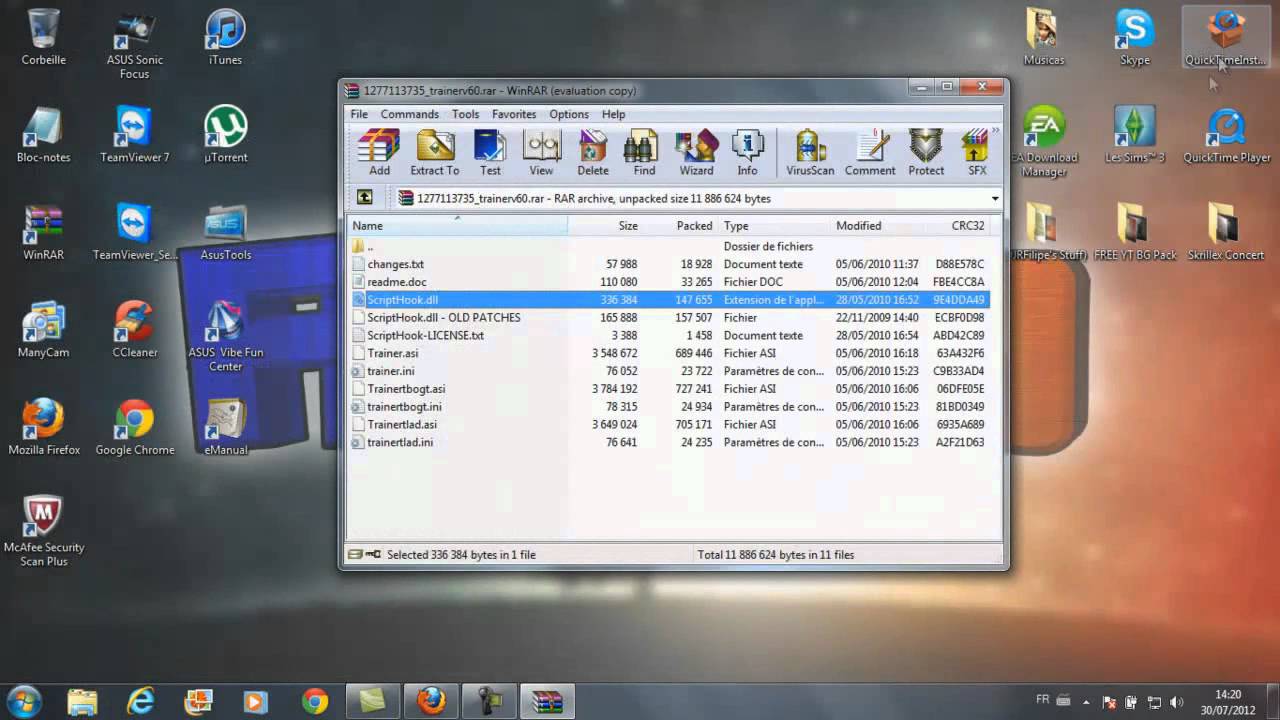Viewport: 1280px width, 720px height.
Task: Select the QuickTime Player desktop icon
Action: pos(1226,134)
